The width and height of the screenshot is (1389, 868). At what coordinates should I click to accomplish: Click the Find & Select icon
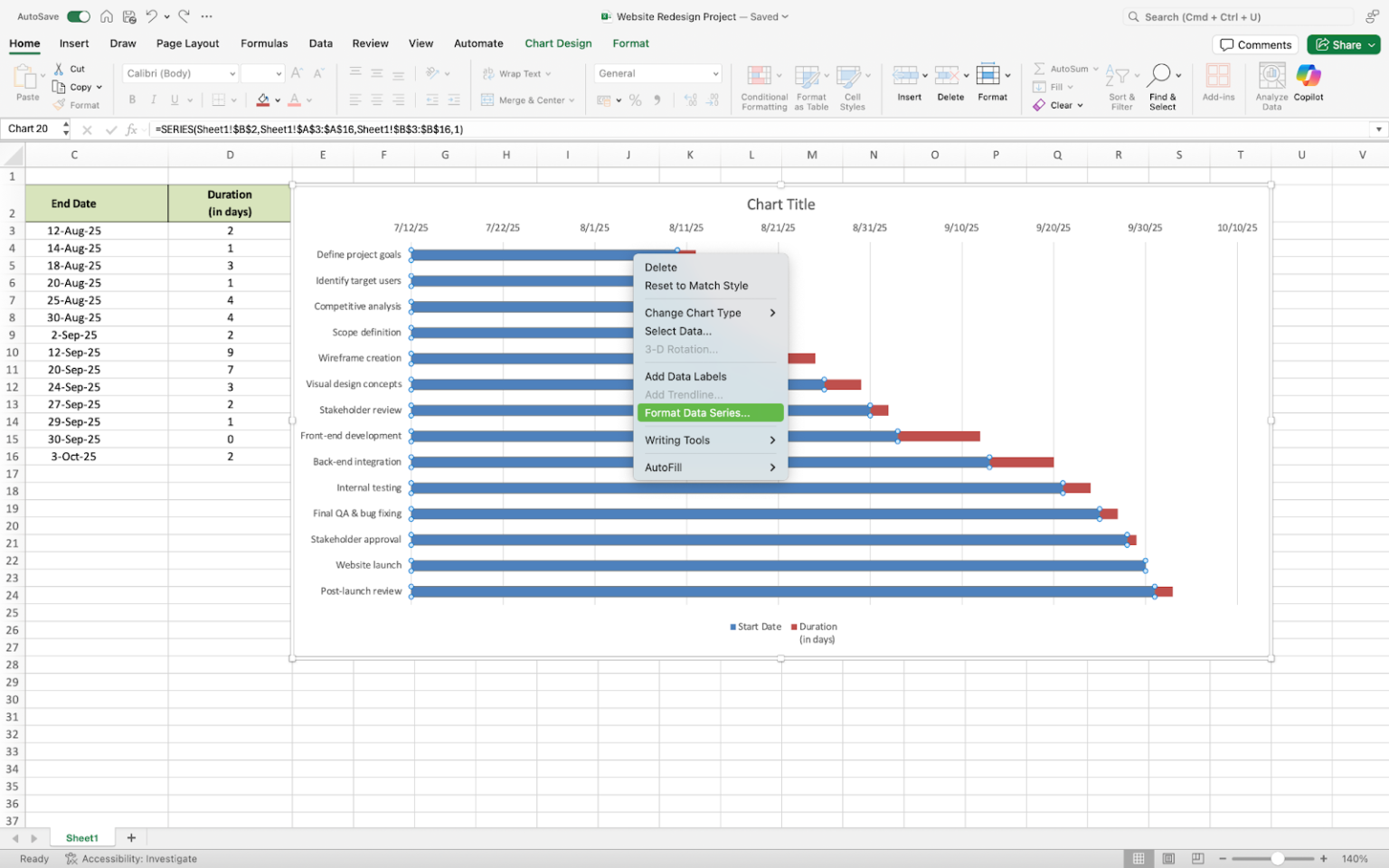click(x=1163, y=86)
